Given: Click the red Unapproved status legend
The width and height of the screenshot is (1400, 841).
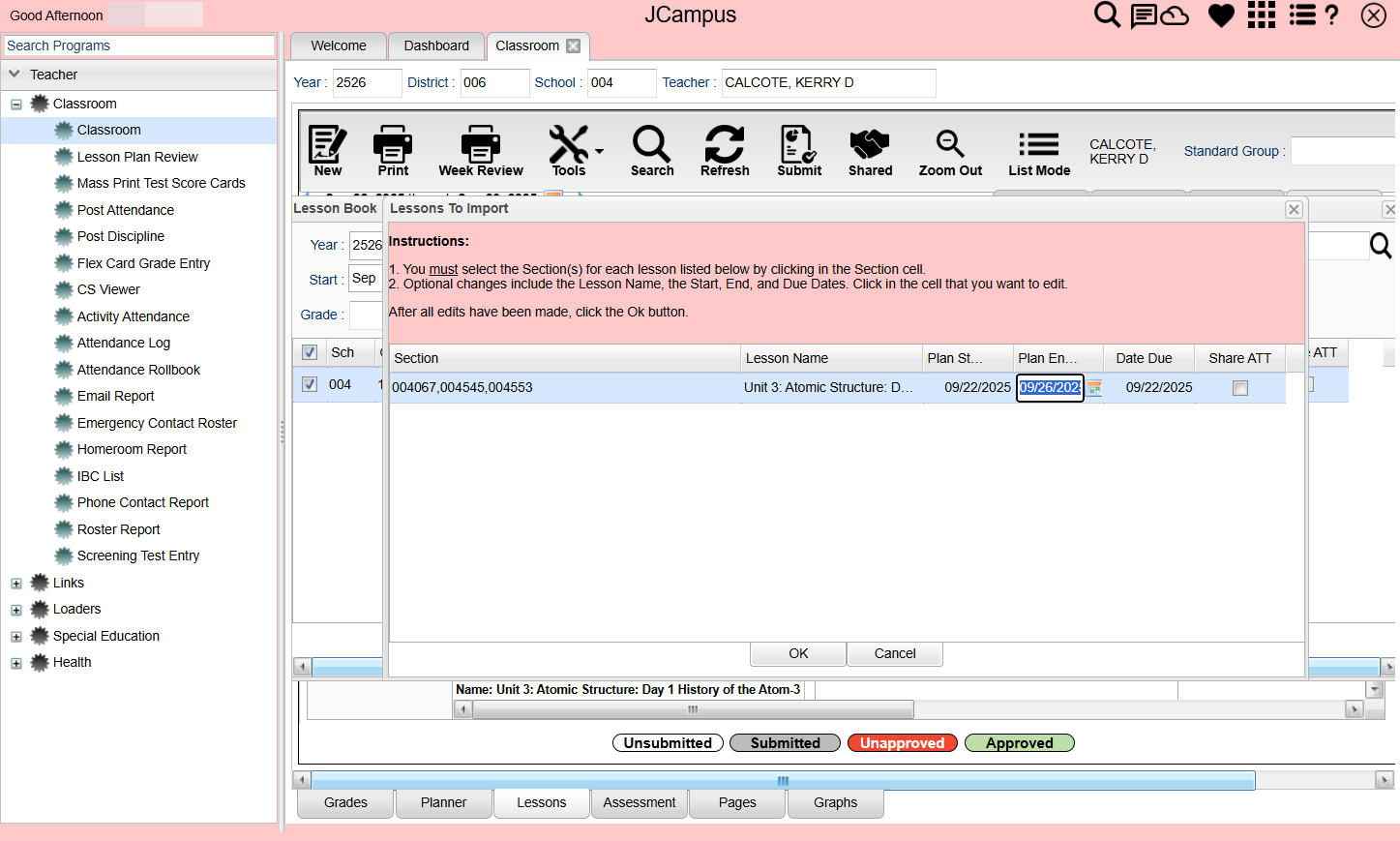Looking at the screenshot, I should pos(903,743).
